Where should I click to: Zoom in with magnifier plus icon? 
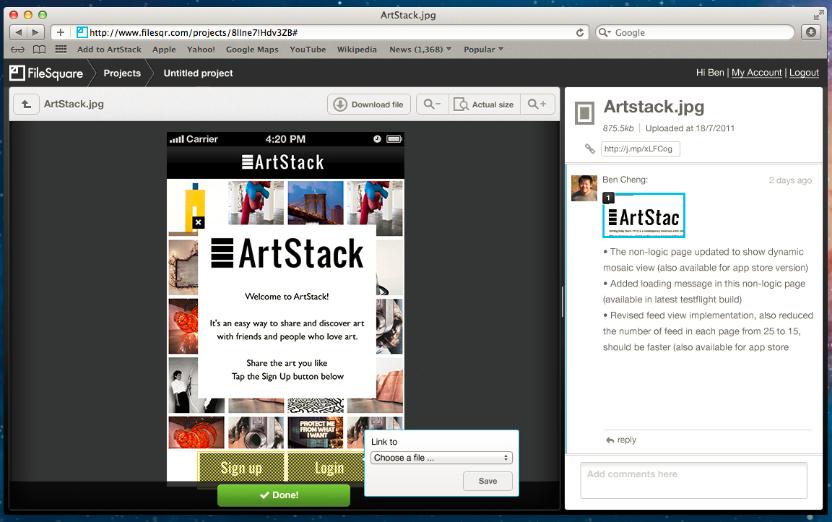click(x=537, y=105)
